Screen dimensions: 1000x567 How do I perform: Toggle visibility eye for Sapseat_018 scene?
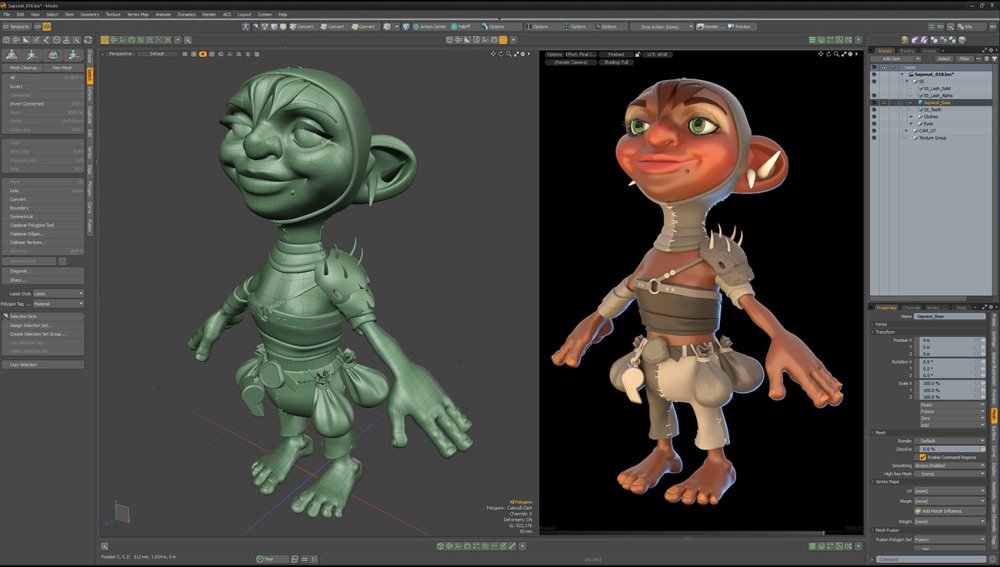(x=874, y=75)
